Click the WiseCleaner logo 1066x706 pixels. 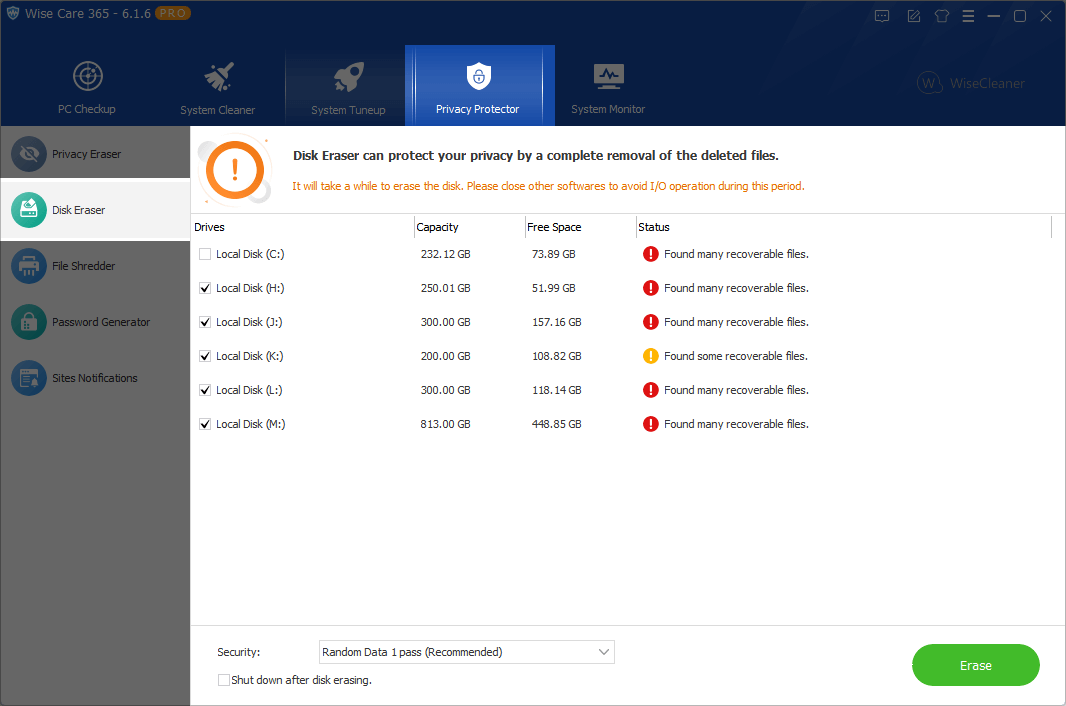971,83
